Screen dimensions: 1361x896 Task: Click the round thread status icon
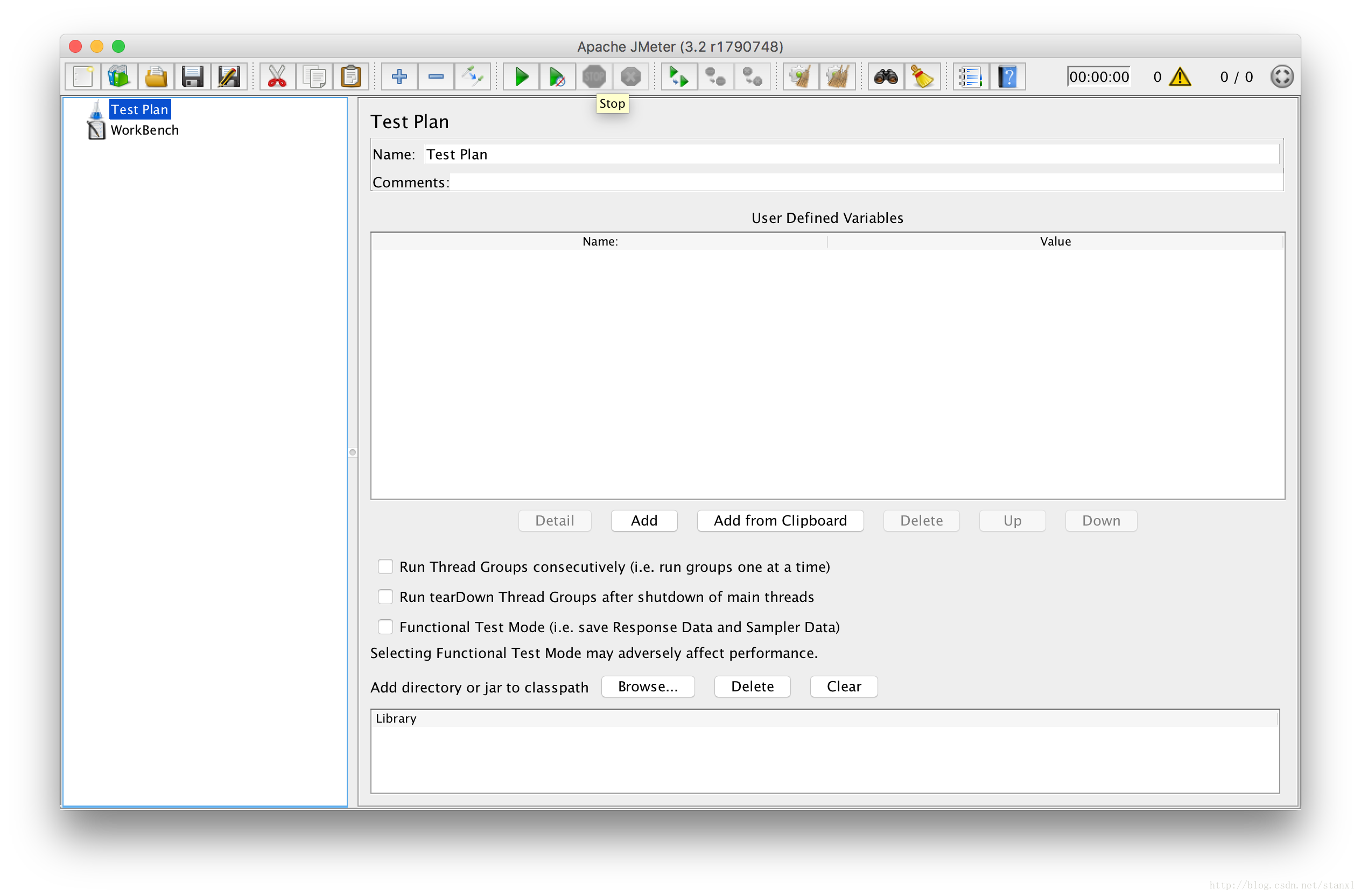click(x=1282, y=76)
